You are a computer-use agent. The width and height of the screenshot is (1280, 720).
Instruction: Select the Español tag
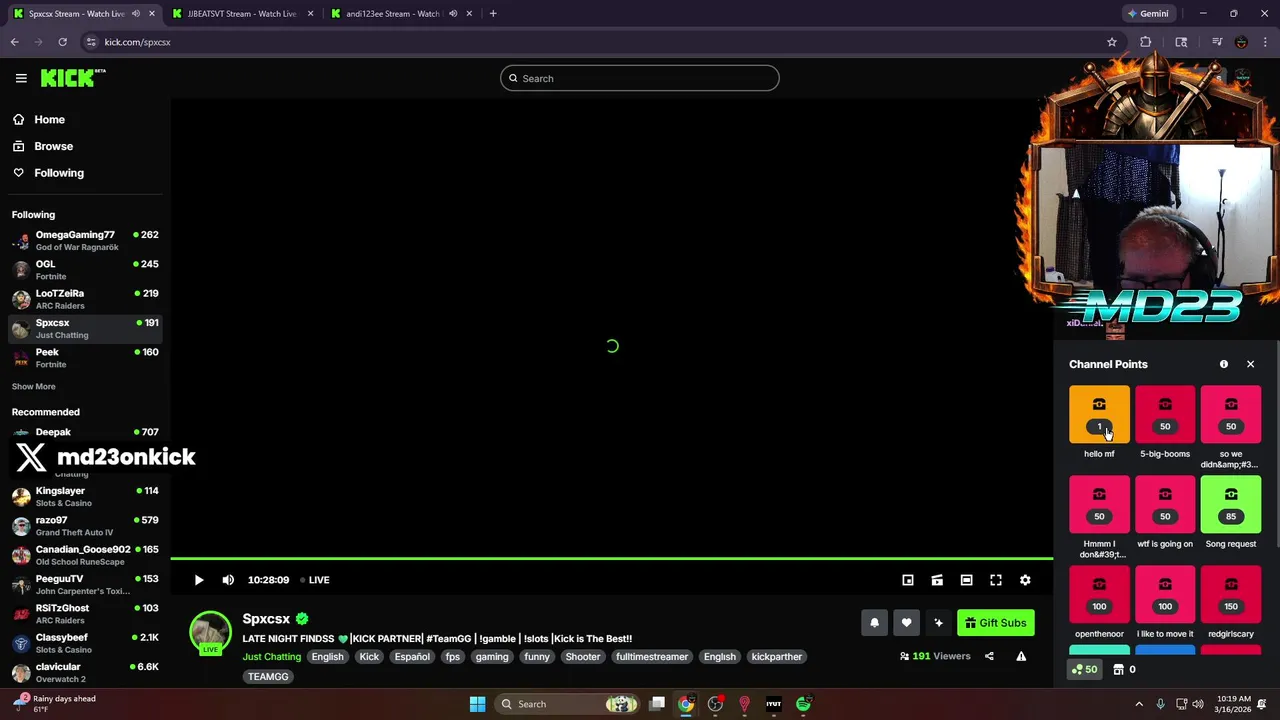coord(412,657)
